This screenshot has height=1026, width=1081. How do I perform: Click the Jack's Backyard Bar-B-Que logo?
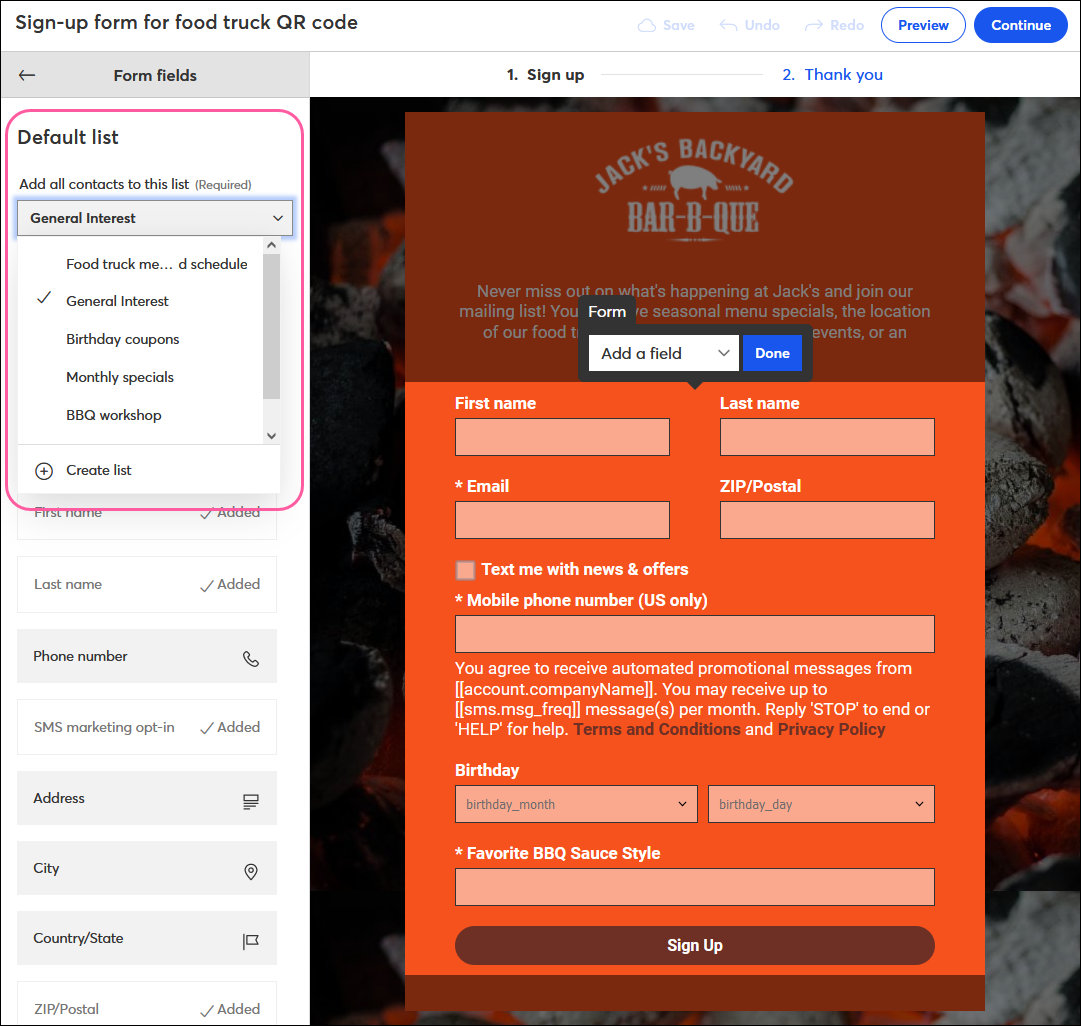[x=694, y=190]
